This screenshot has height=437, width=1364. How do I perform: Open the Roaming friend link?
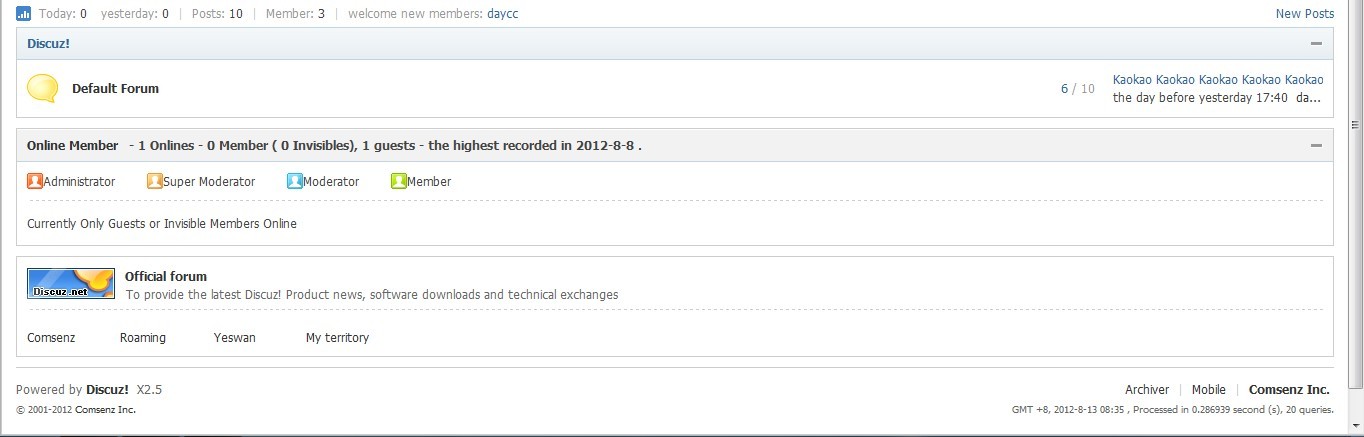tap(143, 338)
